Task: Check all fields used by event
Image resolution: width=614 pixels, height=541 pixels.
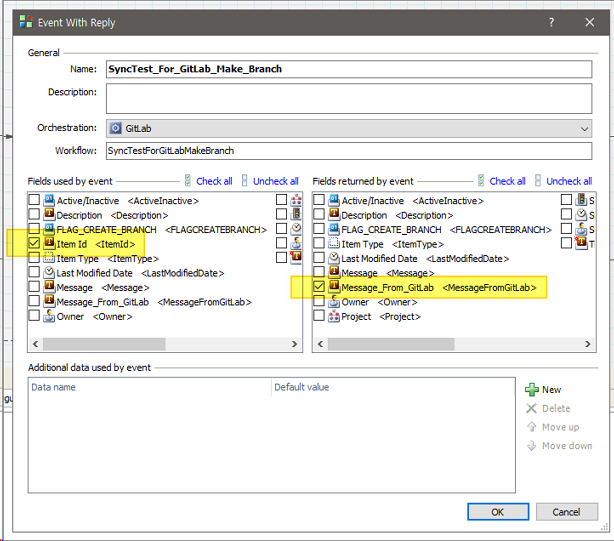Action: pyautogui.click(x=214, y=181)
